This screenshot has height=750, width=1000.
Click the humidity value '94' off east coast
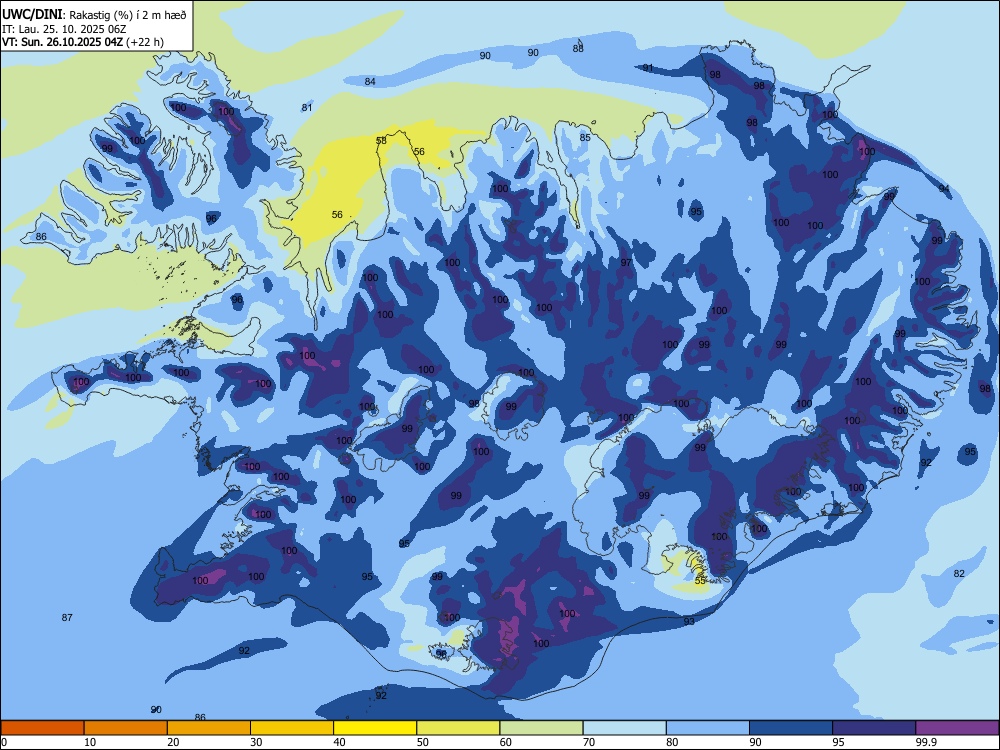[944, 188]
